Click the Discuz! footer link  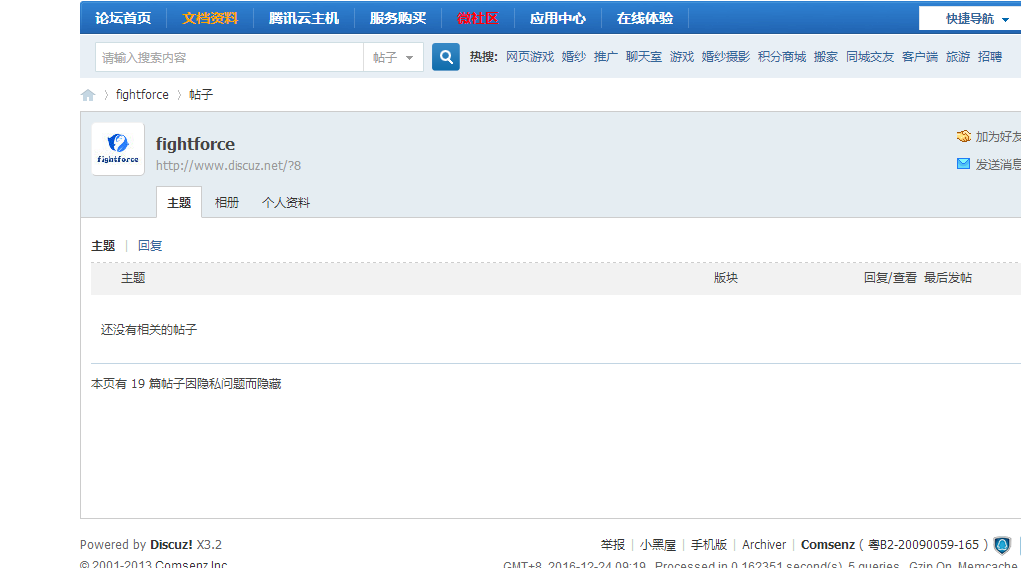coord(171,545)
